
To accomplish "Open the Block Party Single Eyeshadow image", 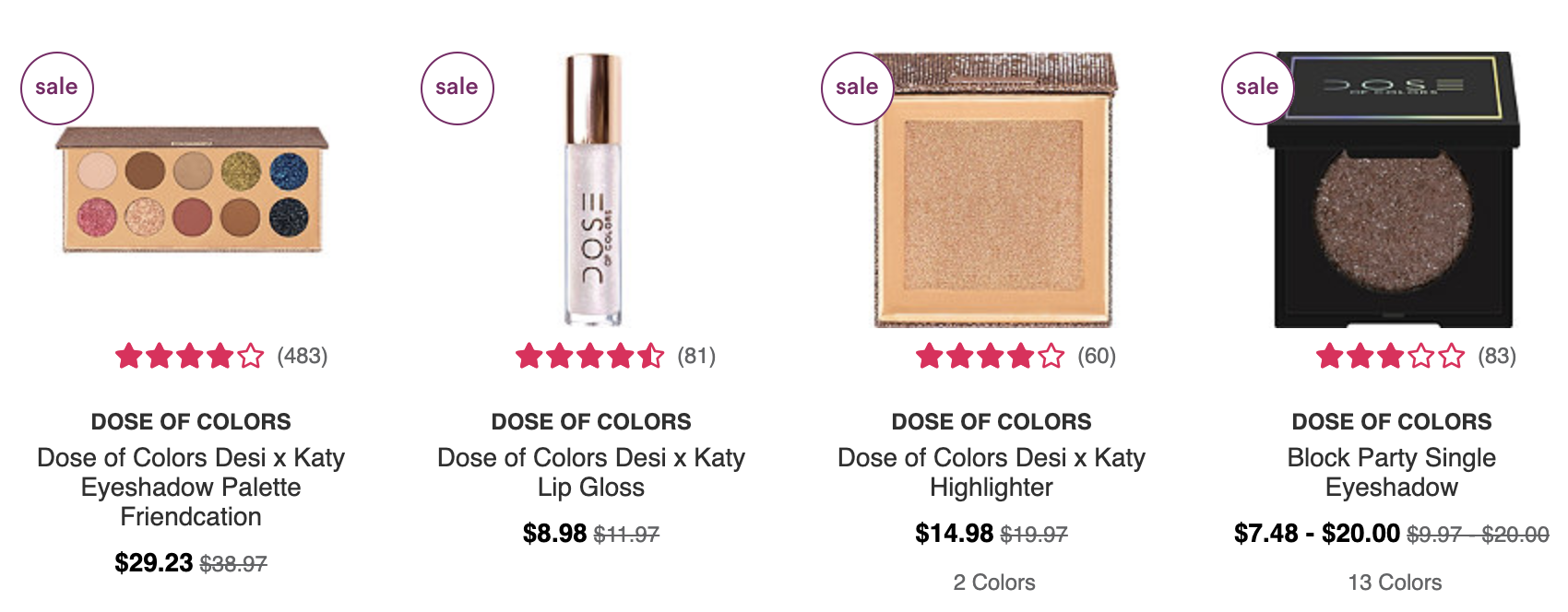I will (1393, 190).
